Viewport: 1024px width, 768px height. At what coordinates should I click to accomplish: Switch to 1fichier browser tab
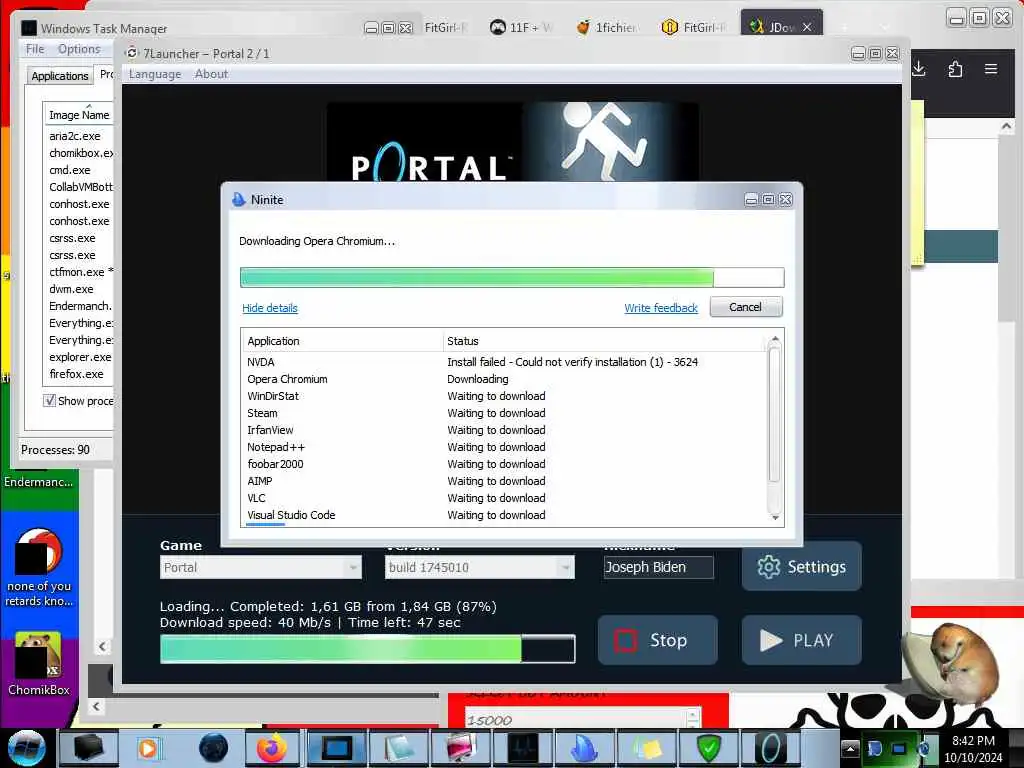607,27
